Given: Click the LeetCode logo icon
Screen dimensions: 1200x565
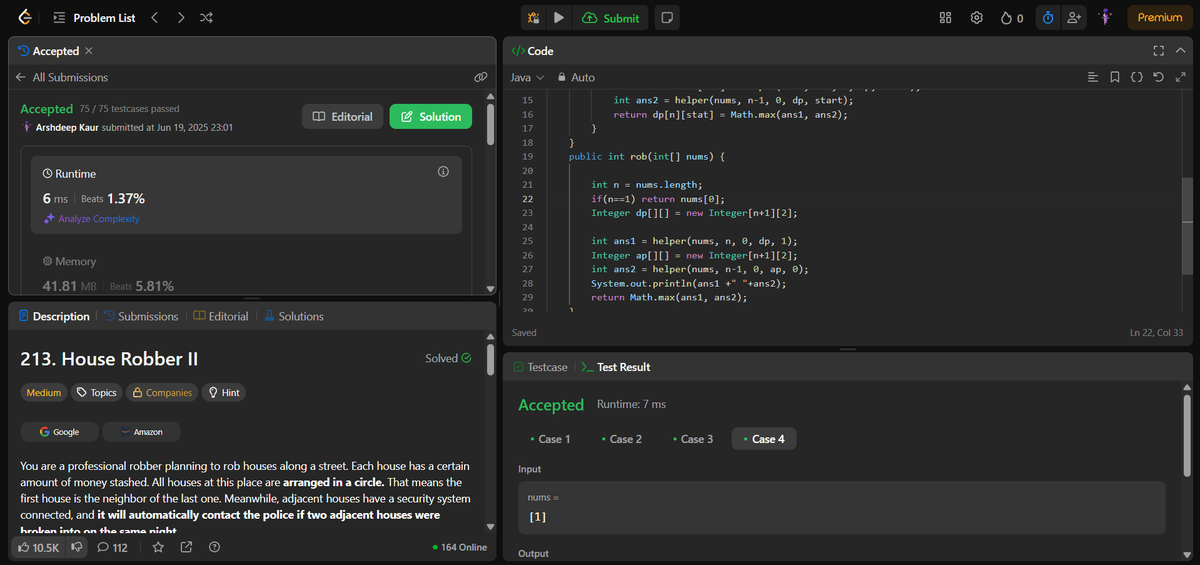Looking at the screenshot, I should (x=25, y=18).
